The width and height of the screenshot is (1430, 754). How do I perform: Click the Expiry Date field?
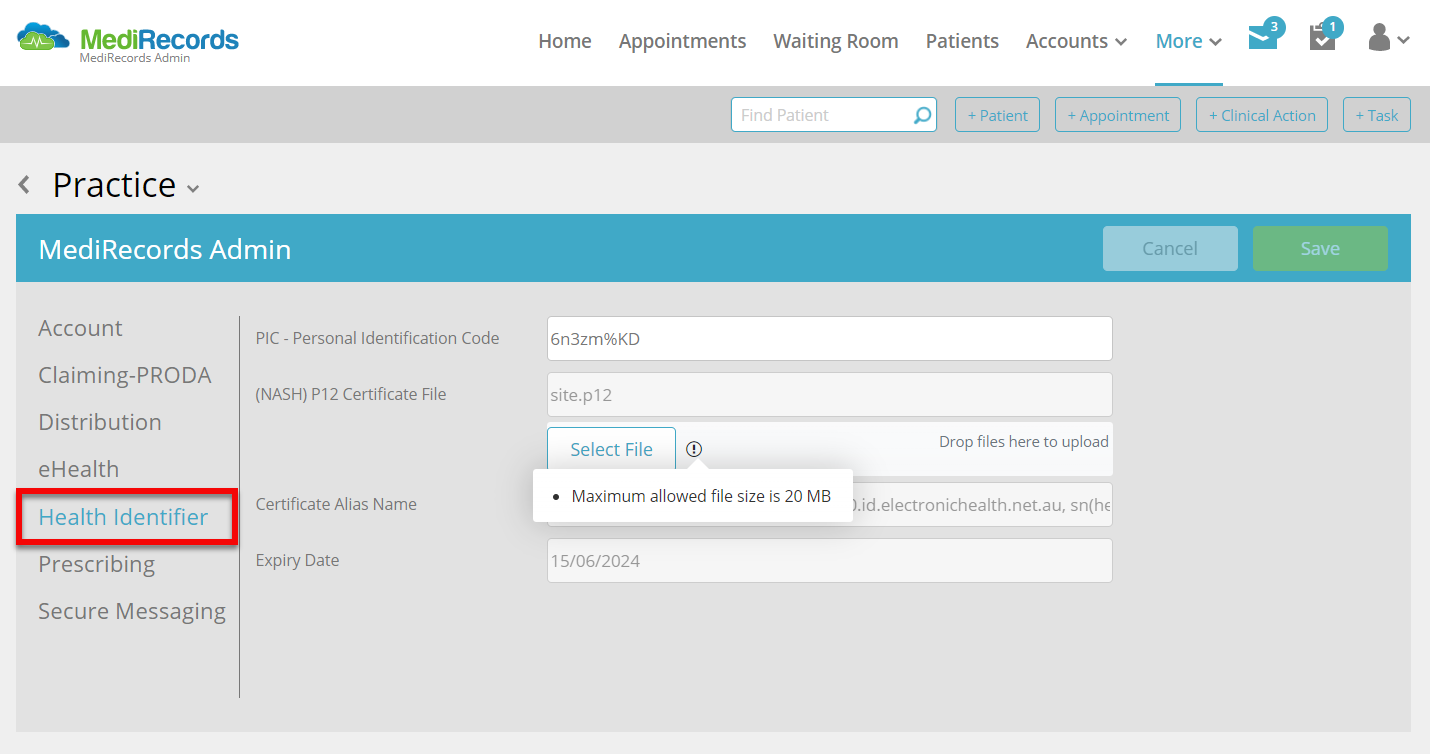830,561
